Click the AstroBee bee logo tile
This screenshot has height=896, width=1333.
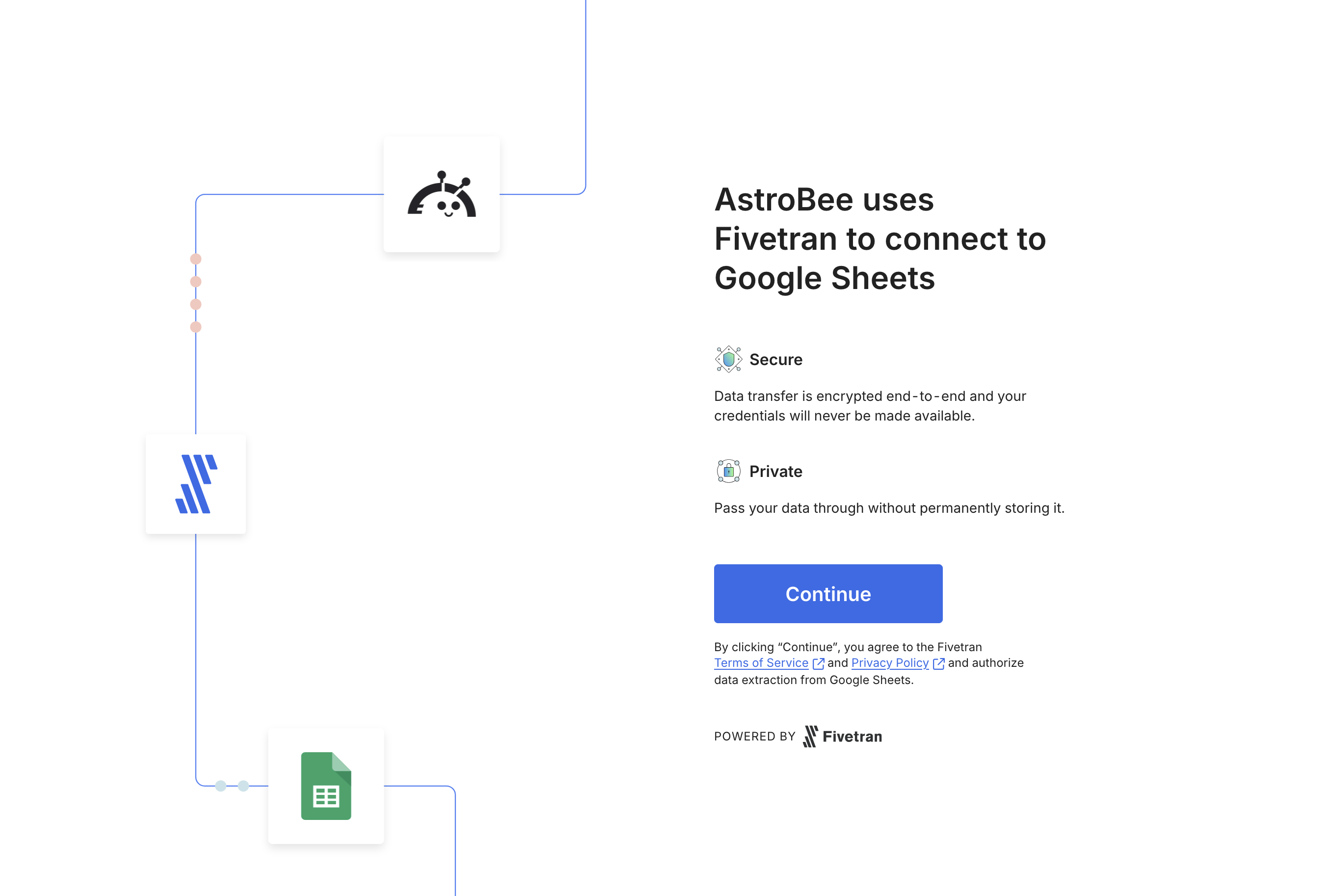point(441,194)
